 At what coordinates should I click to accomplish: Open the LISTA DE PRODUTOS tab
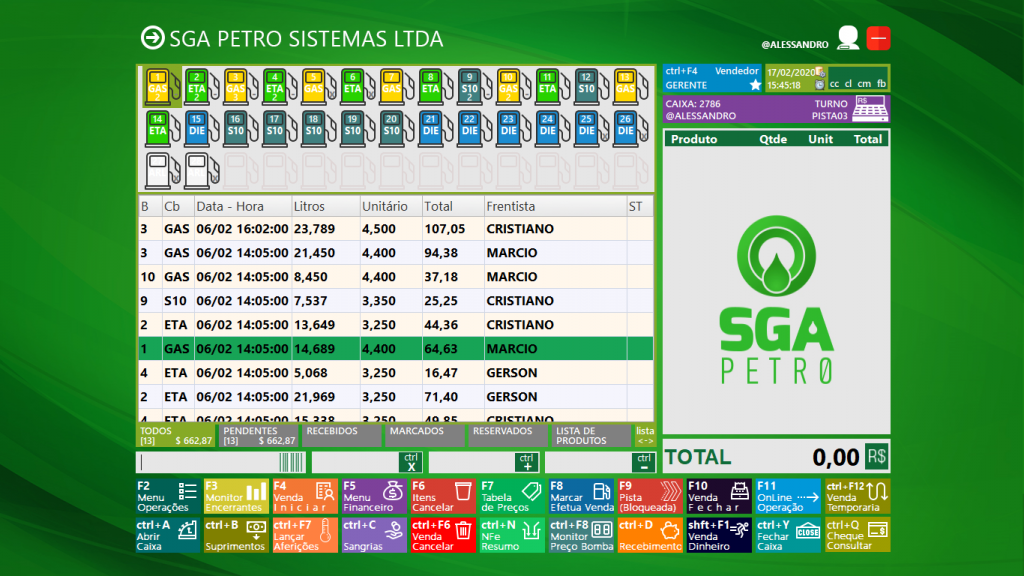(591, 436)
